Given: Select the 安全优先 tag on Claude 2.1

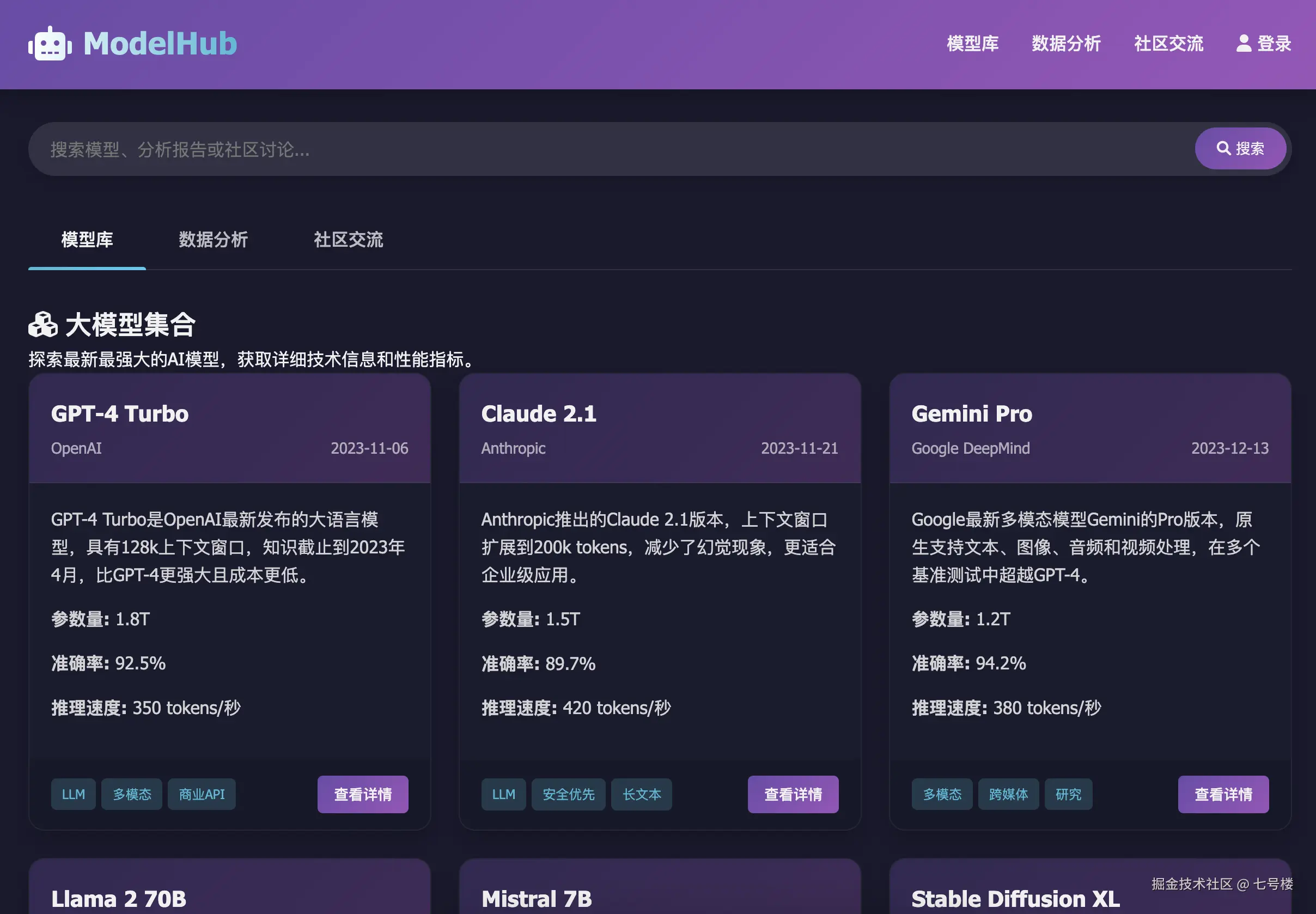Looking at the screenshot, I should point(568,794).
